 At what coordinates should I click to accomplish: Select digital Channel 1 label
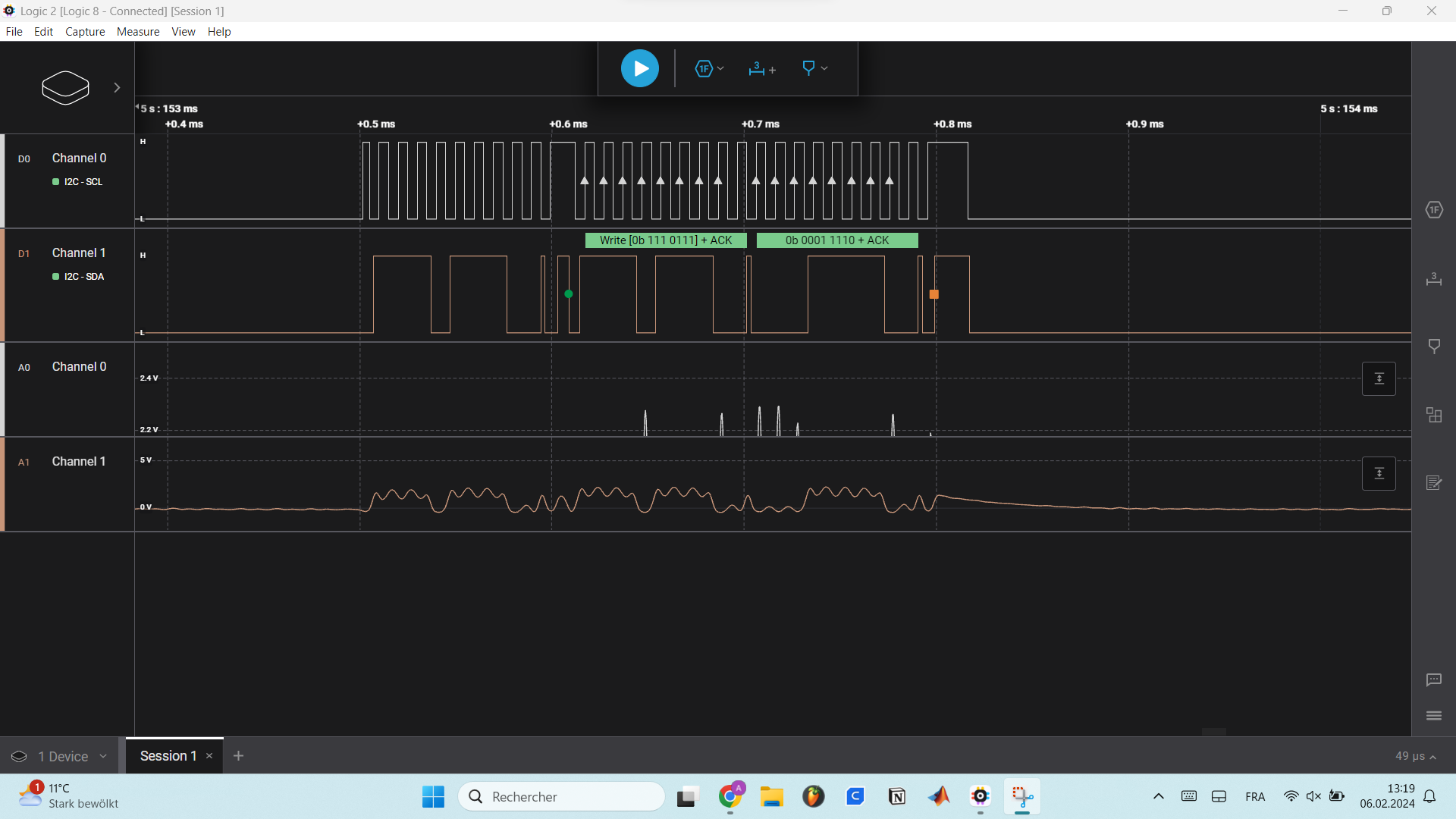point(79,253)
